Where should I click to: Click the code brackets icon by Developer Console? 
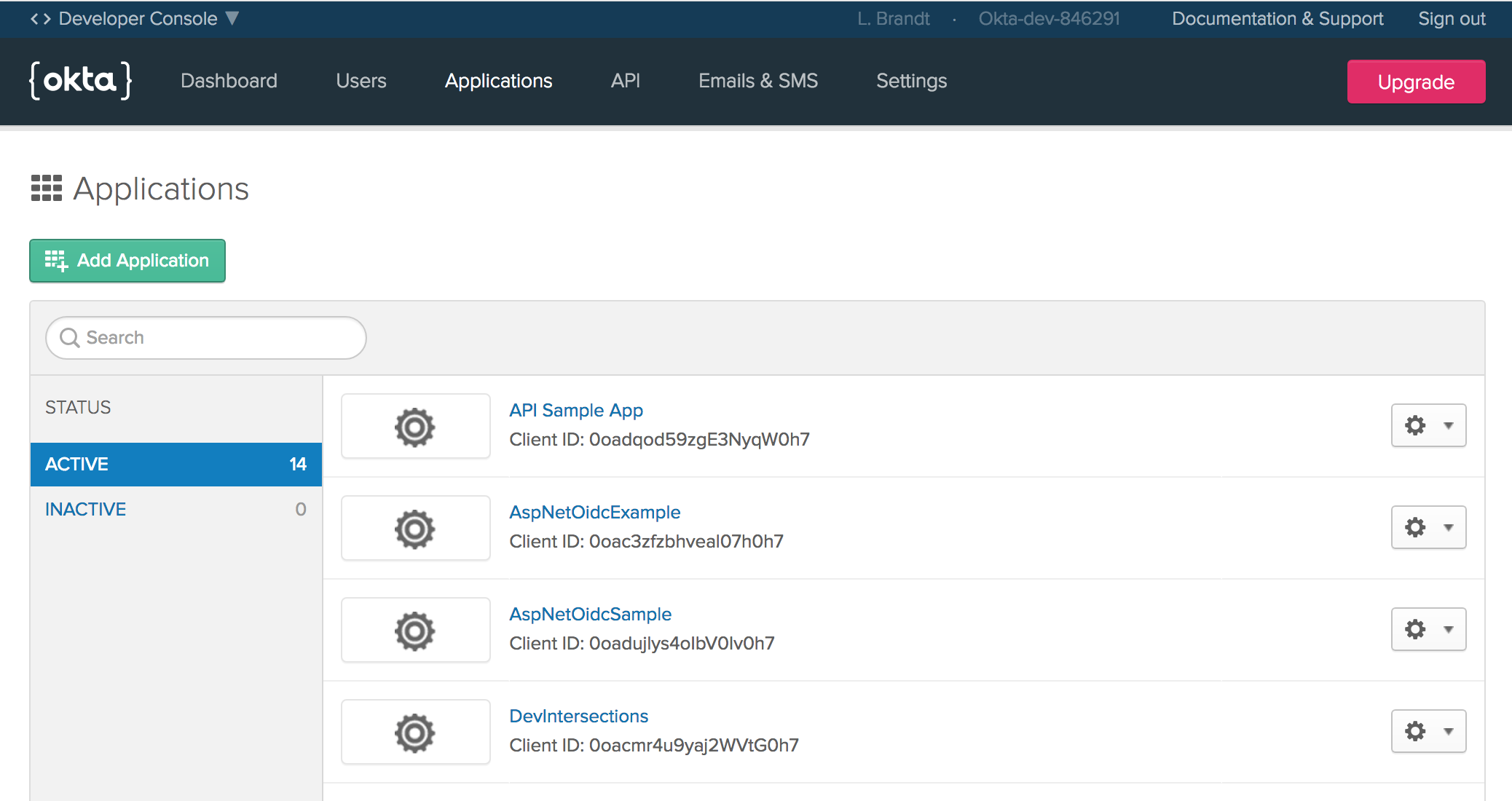click(40, 19)
